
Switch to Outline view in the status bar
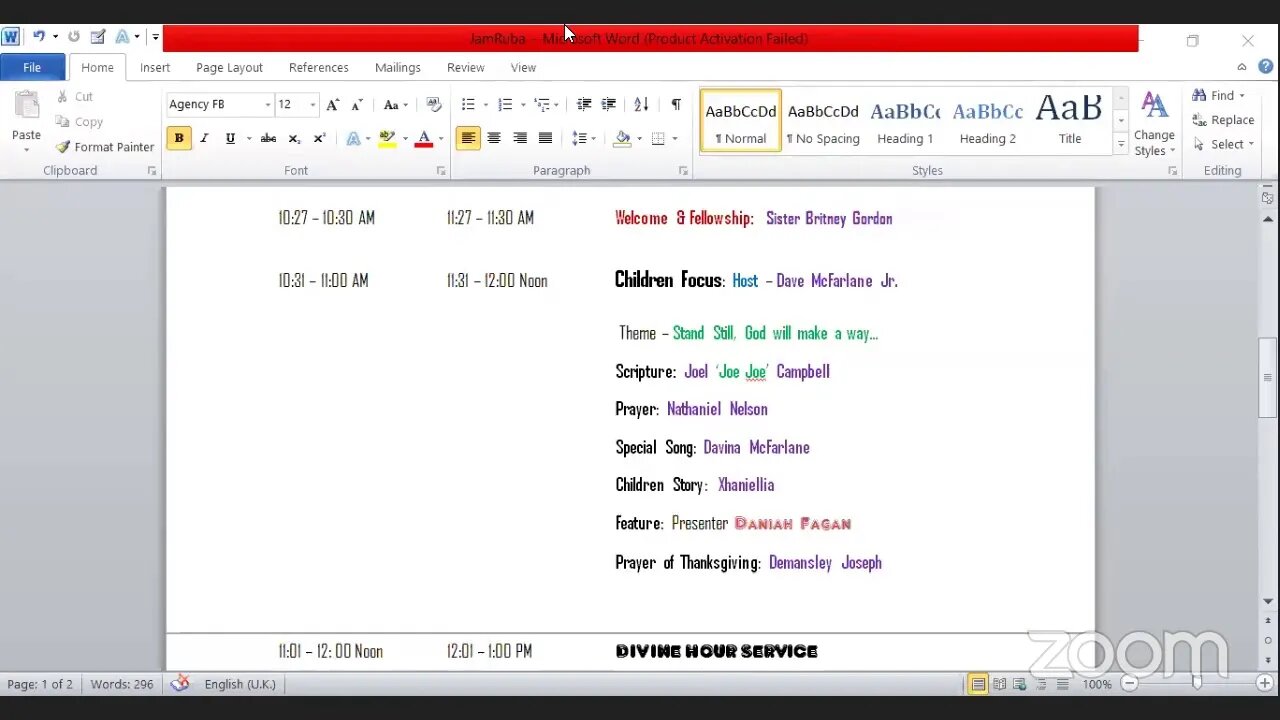(1041, 684)
